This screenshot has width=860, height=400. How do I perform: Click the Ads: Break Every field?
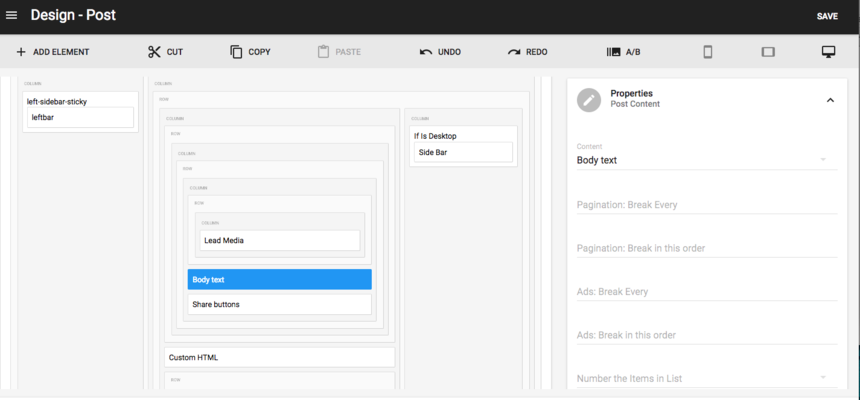pos(706,292)
